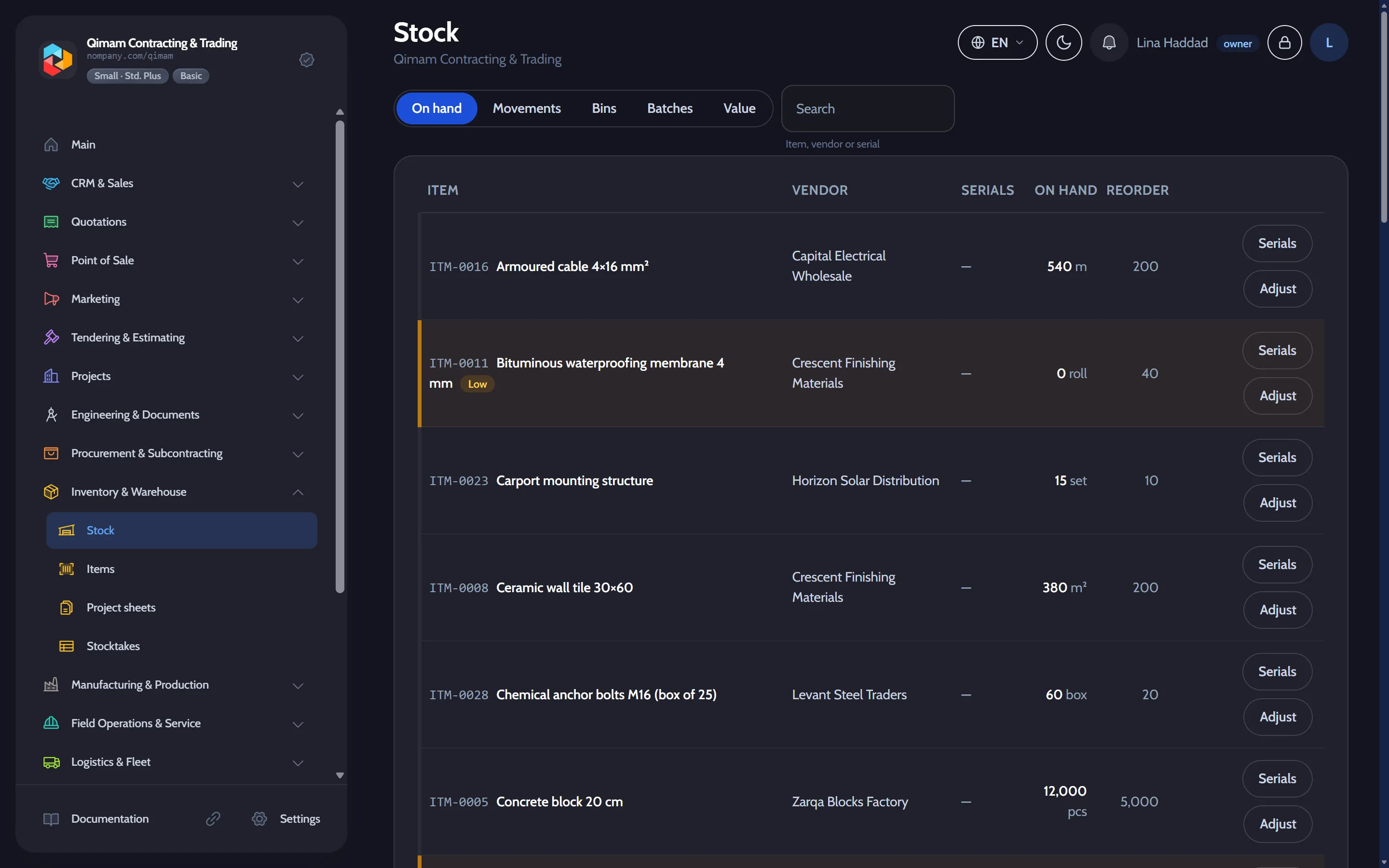Switch to the Bins tab

[x=604, y=108]
